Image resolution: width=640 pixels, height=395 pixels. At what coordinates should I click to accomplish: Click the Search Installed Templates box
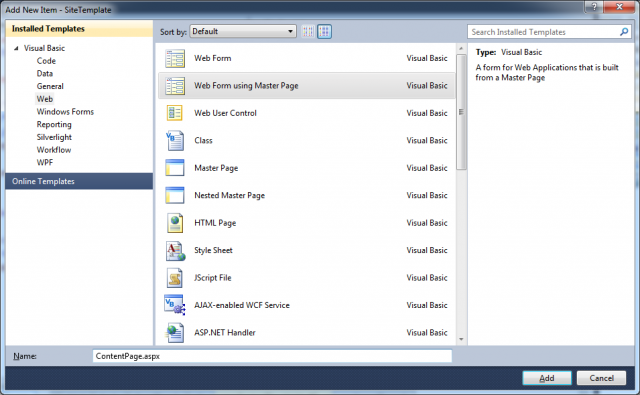tap(549, 32)
